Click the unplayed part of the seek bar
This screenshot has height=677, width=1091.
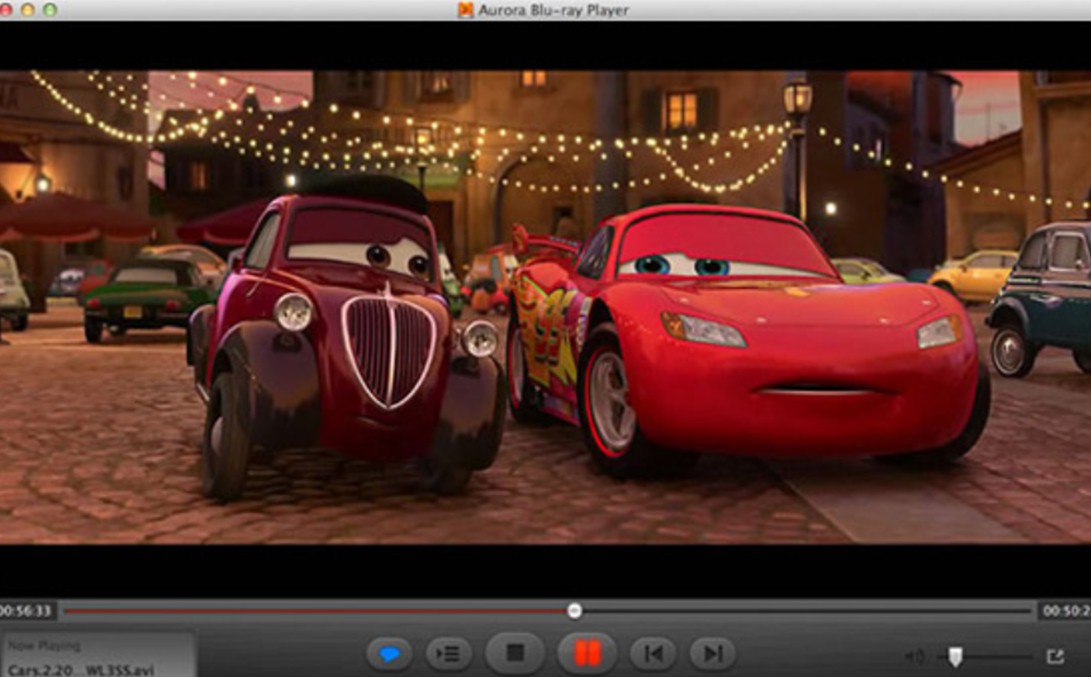click(806, 611)
